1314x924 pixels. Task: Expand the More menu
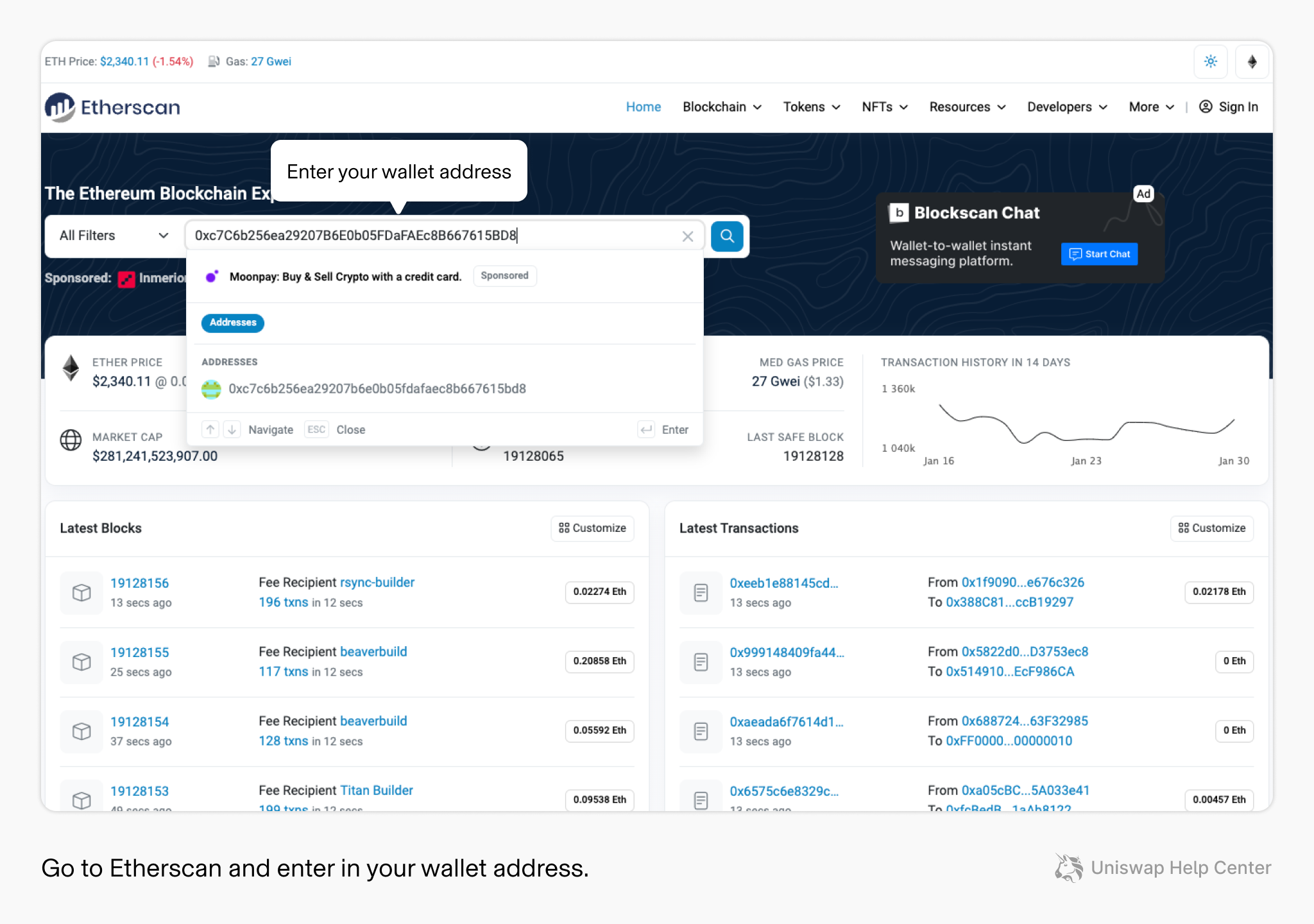pos(1152,107)
